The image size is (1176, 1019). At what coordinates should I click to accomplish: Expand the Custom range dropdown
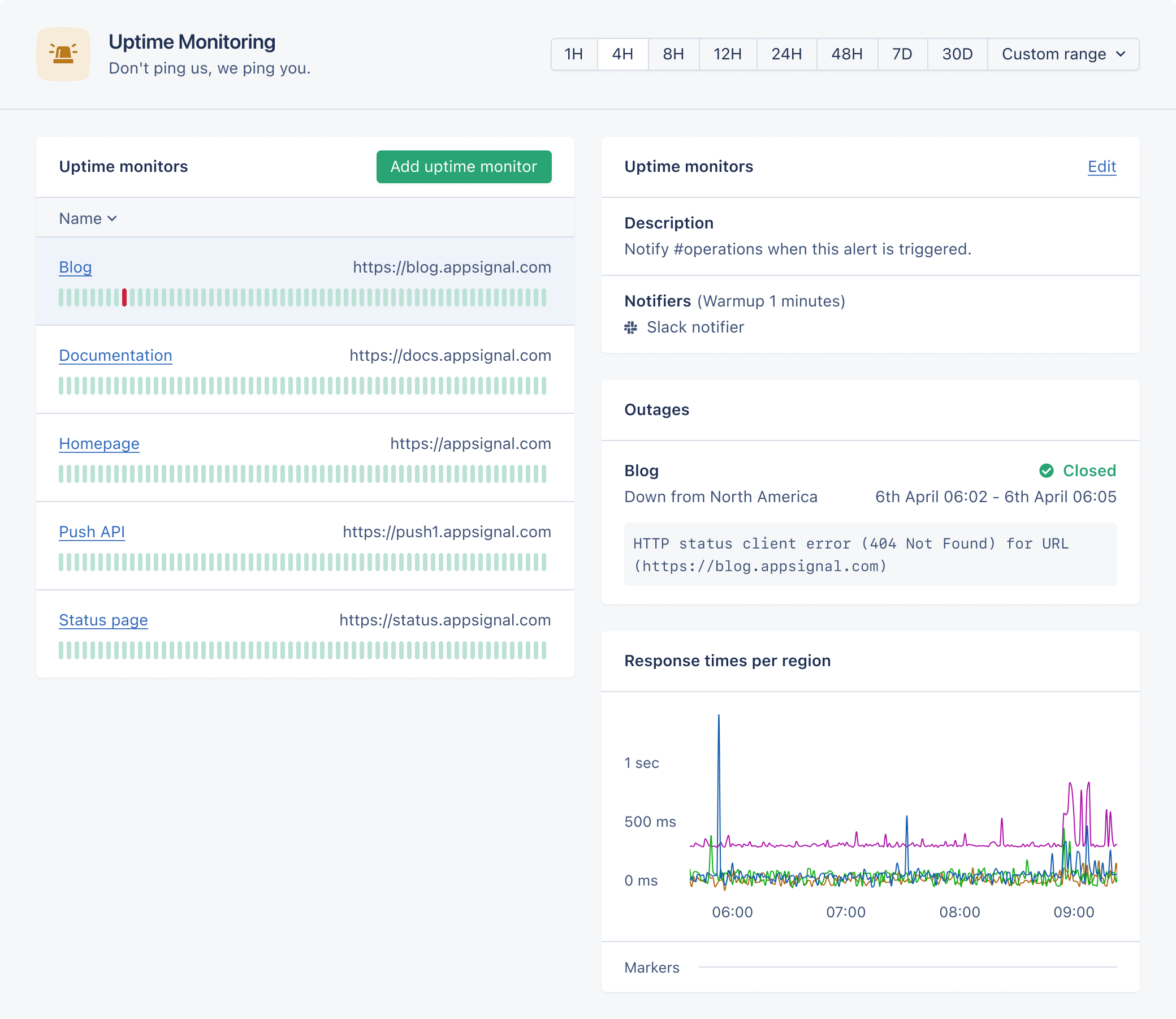1063,54
